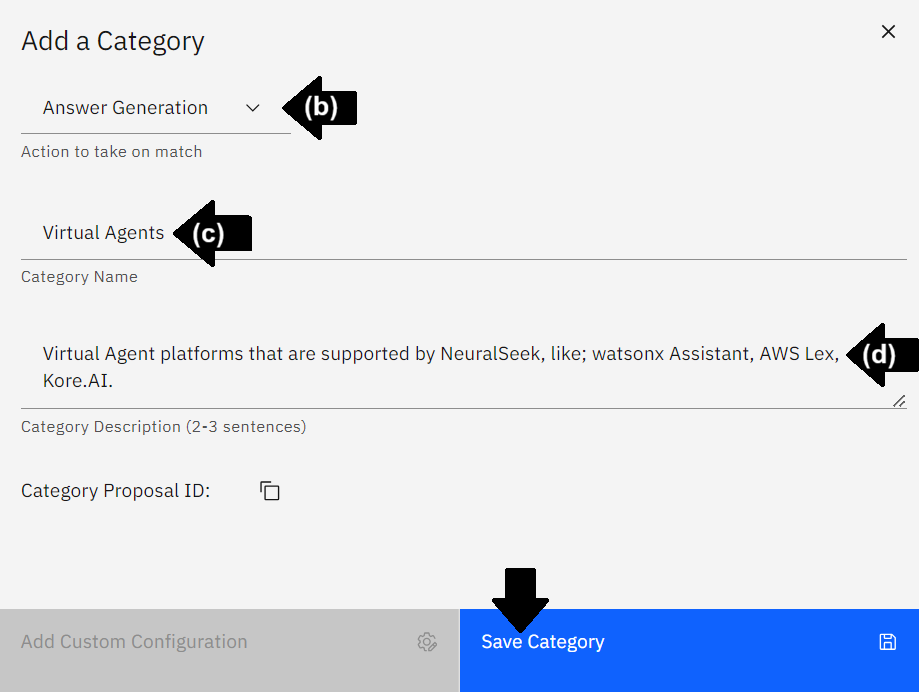Grab the description box resize handle
919x692 pixels.
(899, 401)
